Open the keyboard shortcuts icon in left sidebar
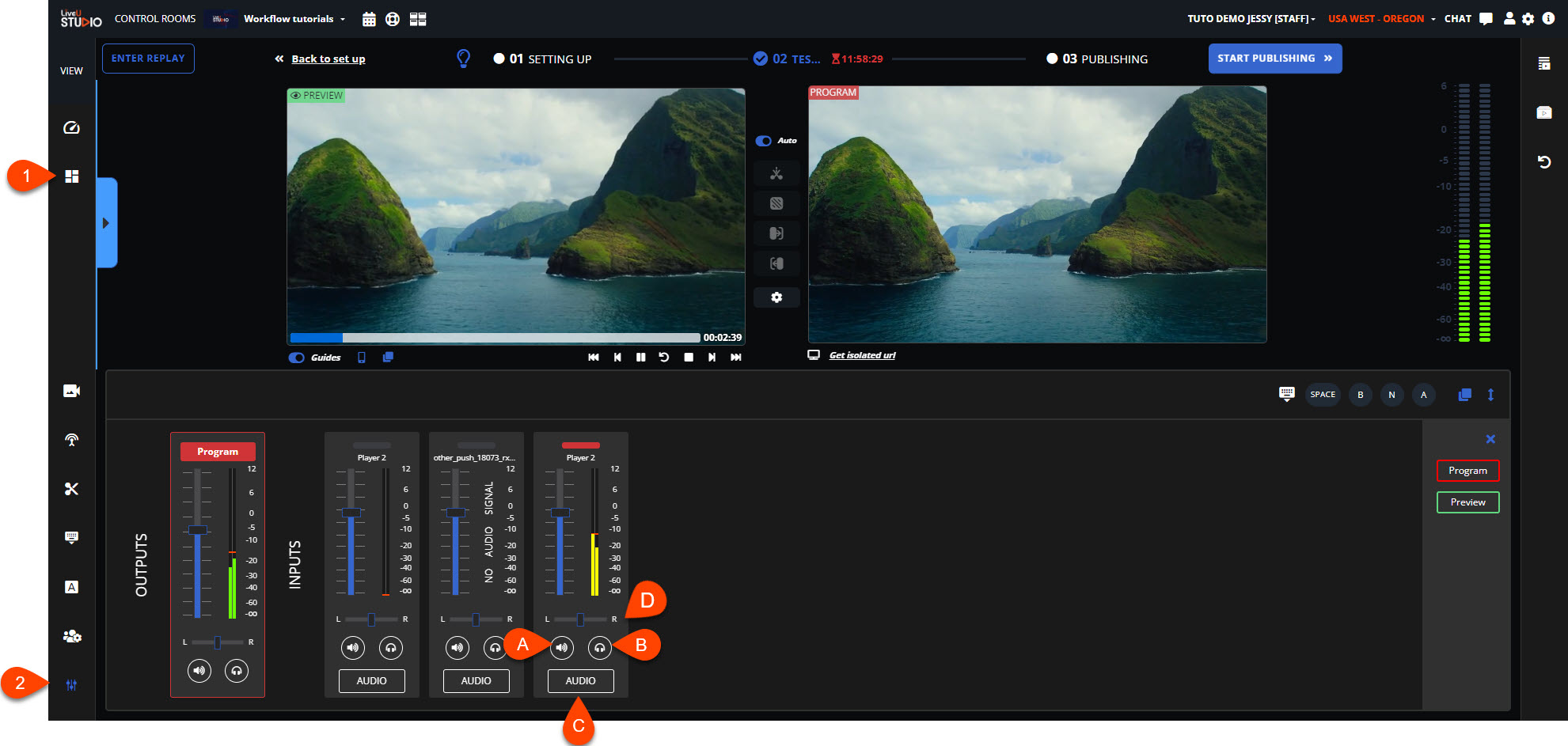This screenshot has width=1568, height=746. tap(71, 538)
